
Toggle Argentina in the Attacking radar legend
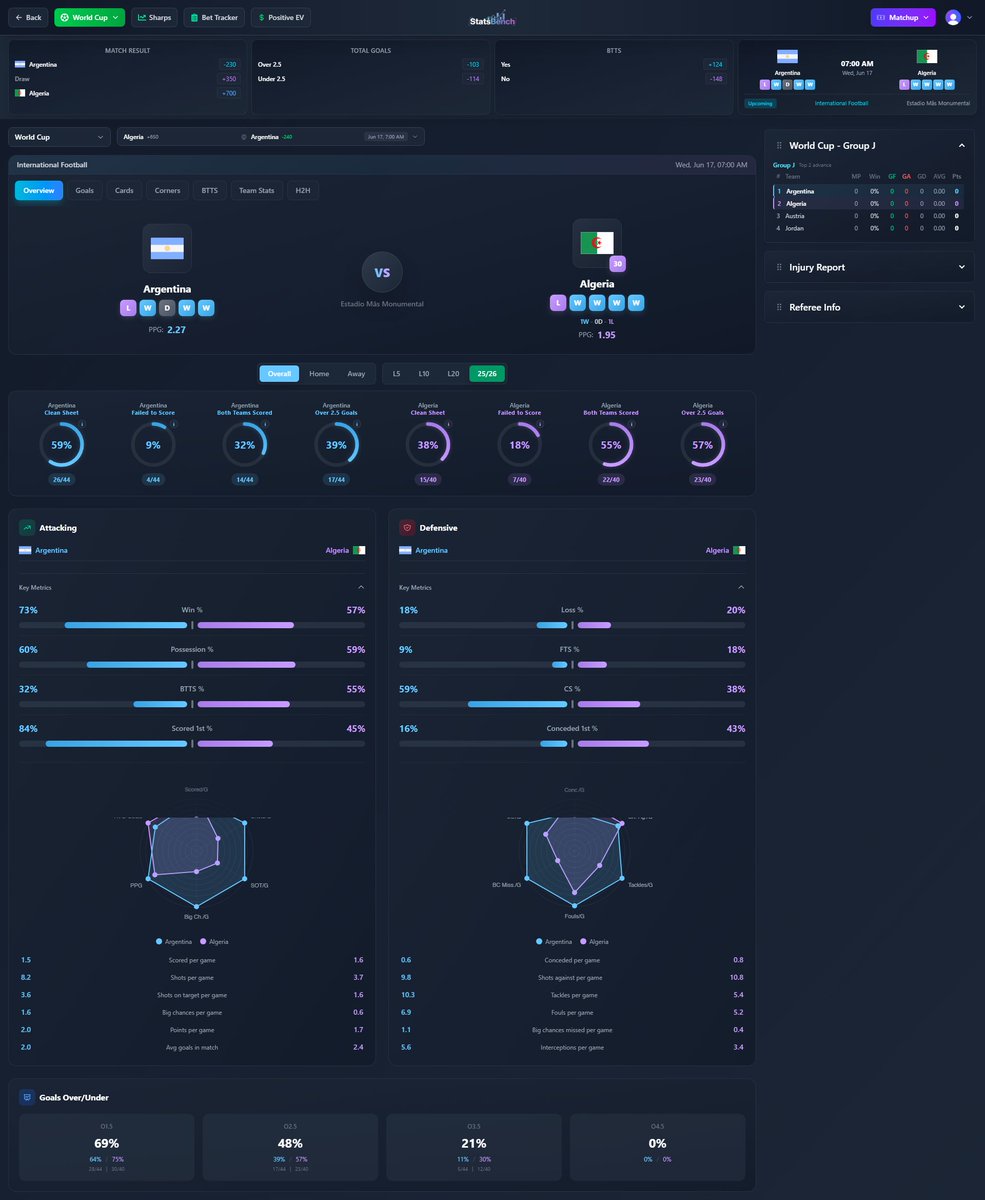tap(174, 941)
